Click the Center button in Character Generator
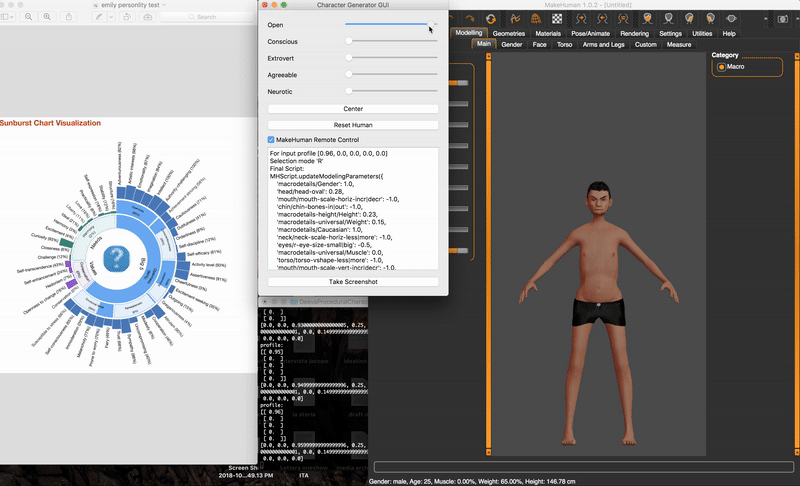Screen dimensions: 800x486 (x=353, y=109)
